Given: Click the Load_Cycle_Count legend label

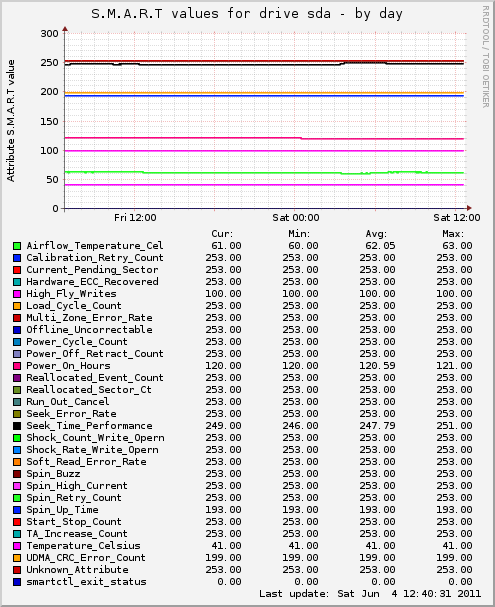Looking at the screenshot, I should click(74, 306).
